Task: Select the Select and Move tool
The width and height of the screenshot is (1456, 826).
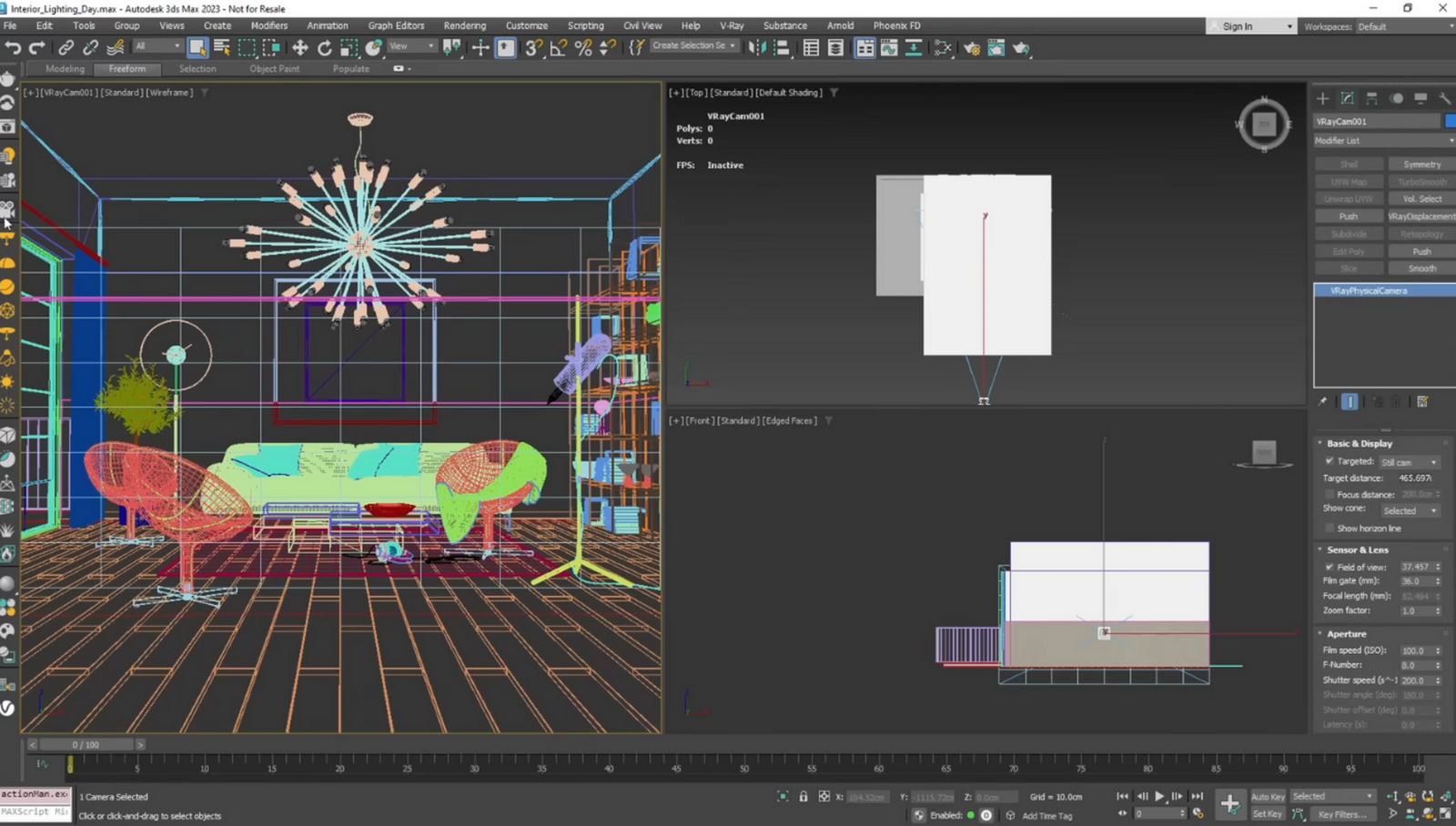Action: point(298,47)
